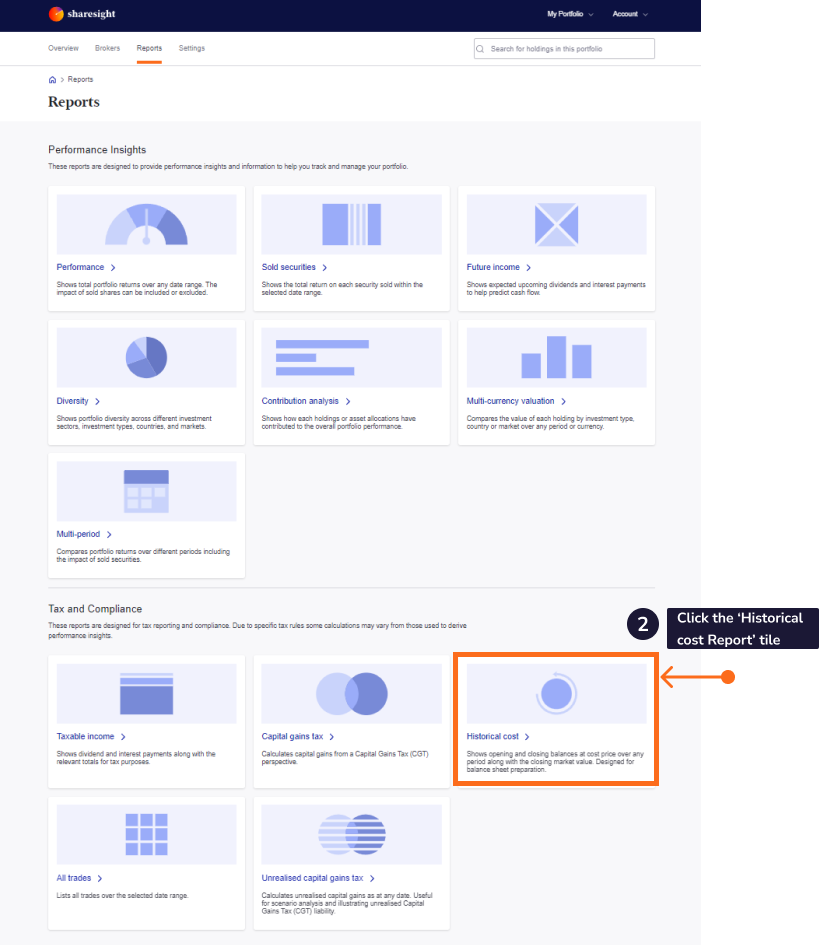819x945 pixels.
Task: Click the home breadcrumb icon
Action: (52, 80)
